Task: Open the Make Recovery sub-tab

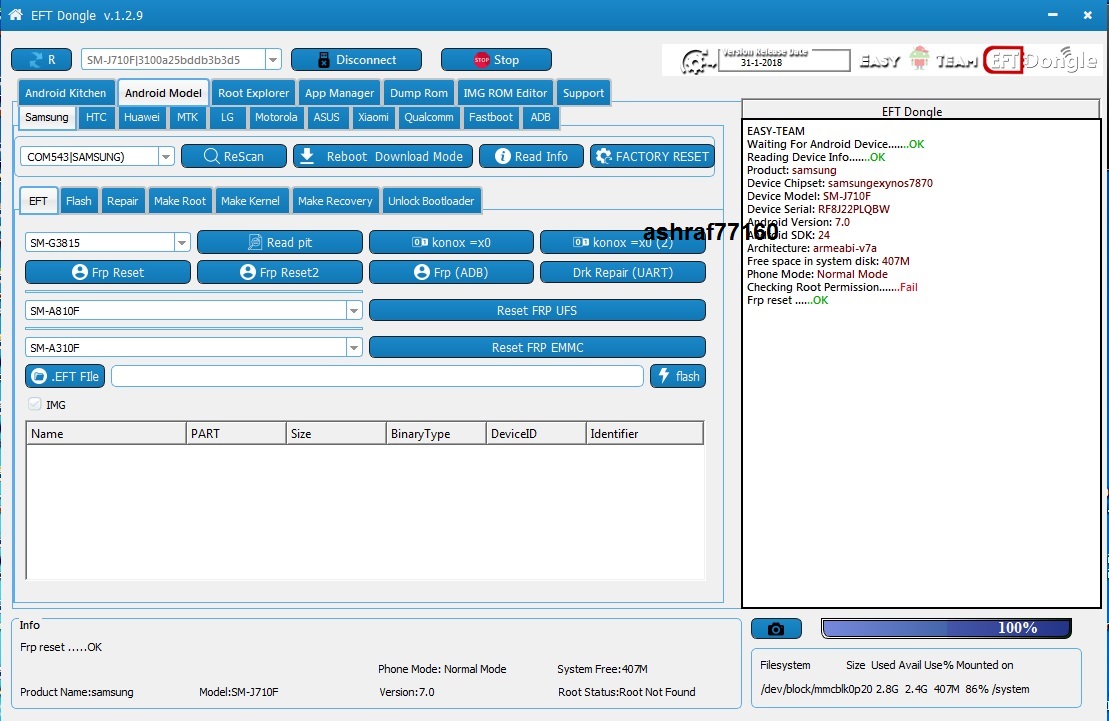Action: [x=335, y=201]
